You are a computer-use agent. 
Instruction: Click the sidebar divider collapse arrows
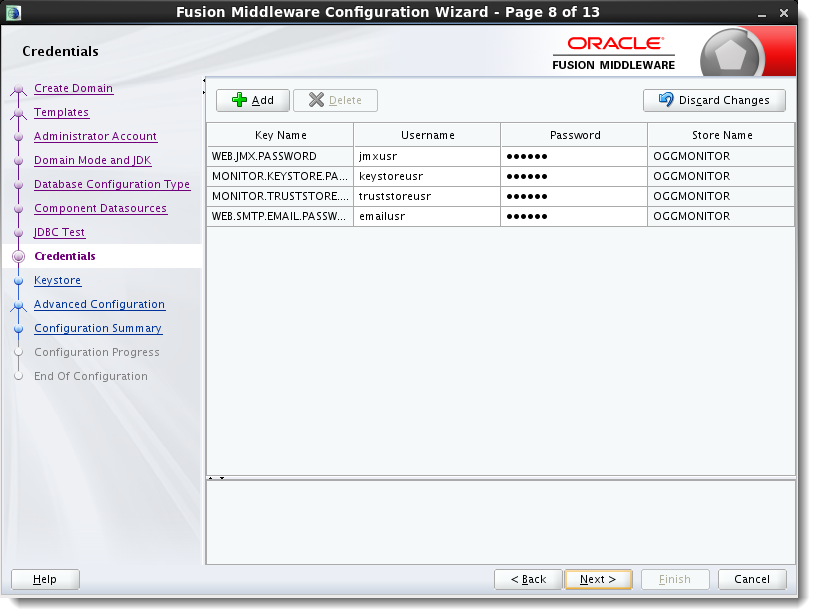[x=203, y=87]
